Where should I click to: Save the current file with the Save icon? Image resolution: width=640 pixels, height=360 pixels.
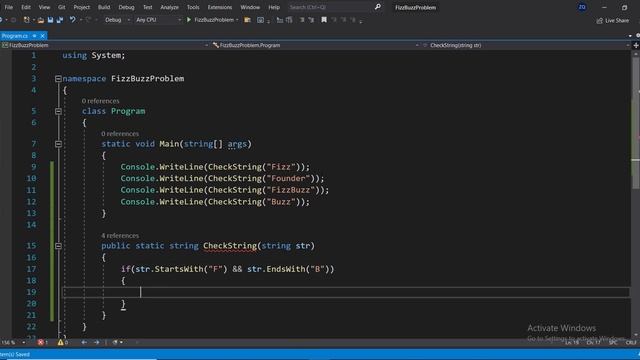point(50,20)
